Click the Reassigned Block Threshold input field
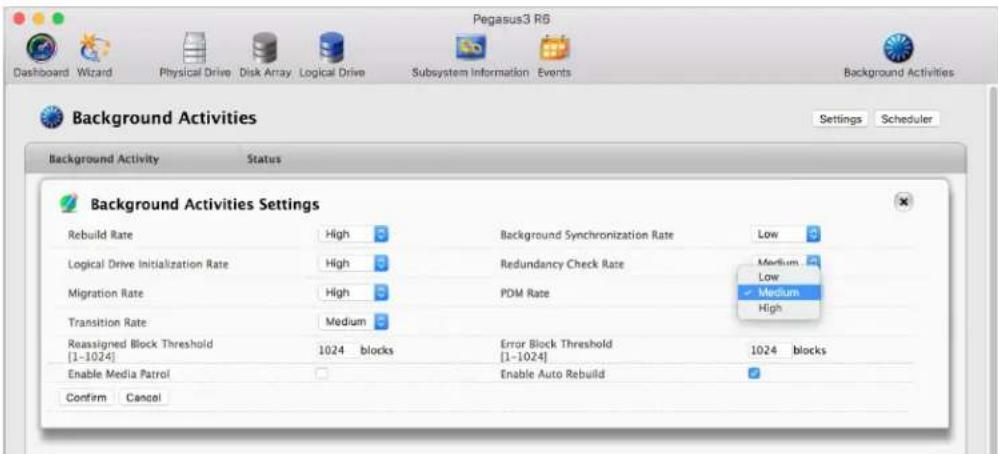 click(335, 350)
